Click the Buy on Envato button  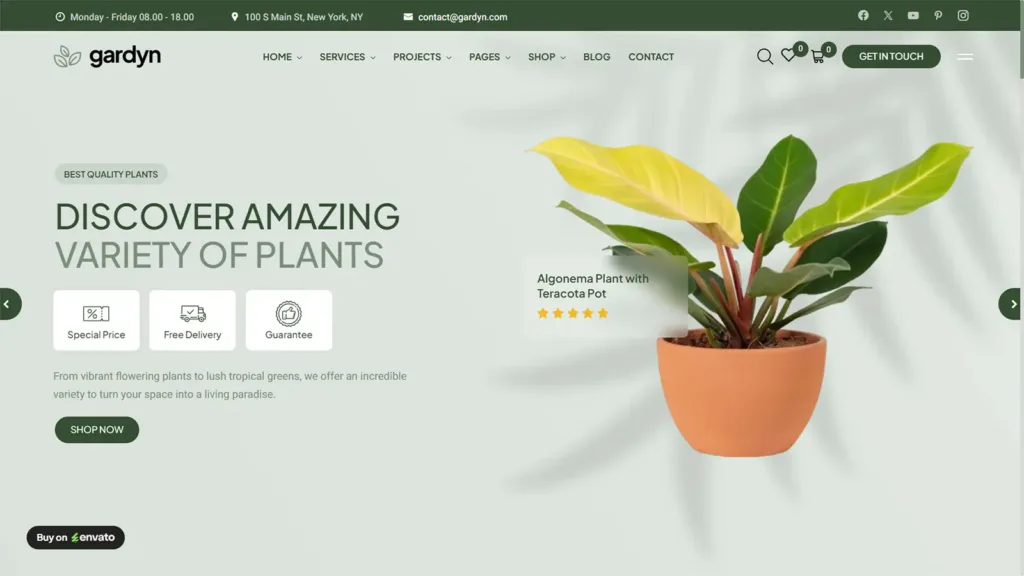[x=76, y=537]
